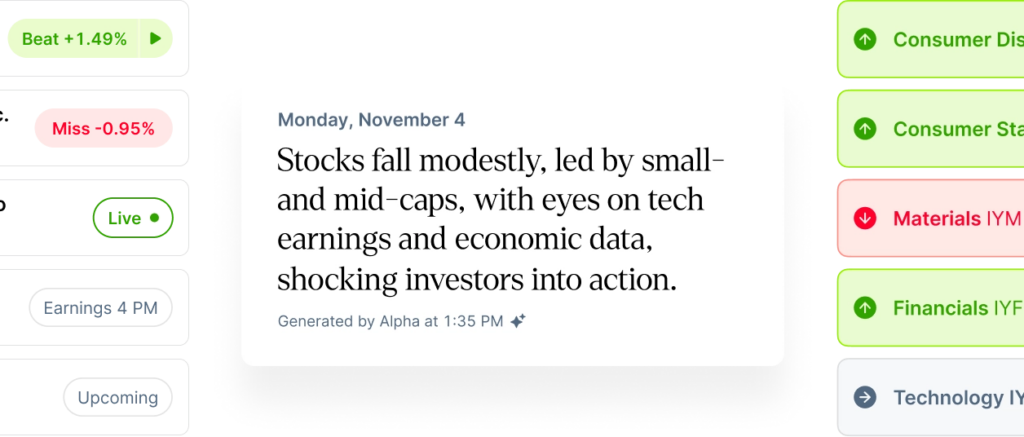Click the sparkle icon after 1:35 PM
Viewport: 1024px width, 437px height.
[518, 321]
